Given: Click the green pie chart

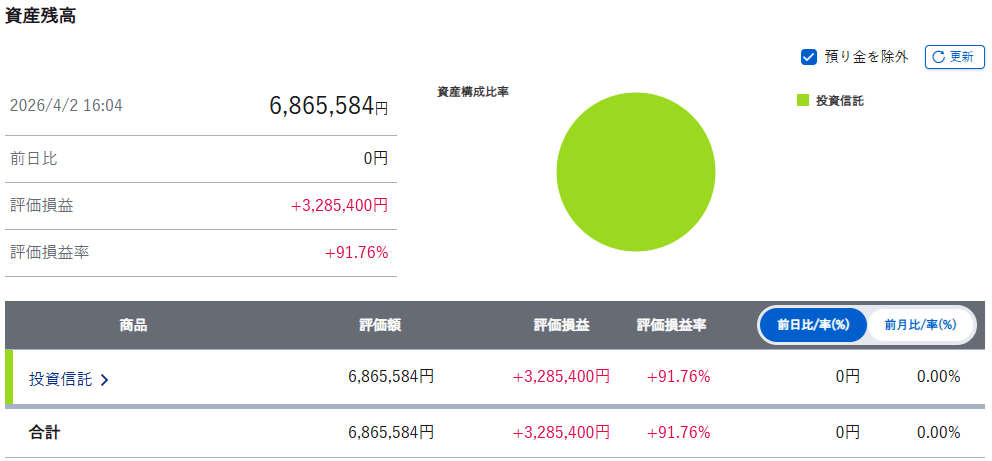Looking at the screenshot, I should 635,172.
